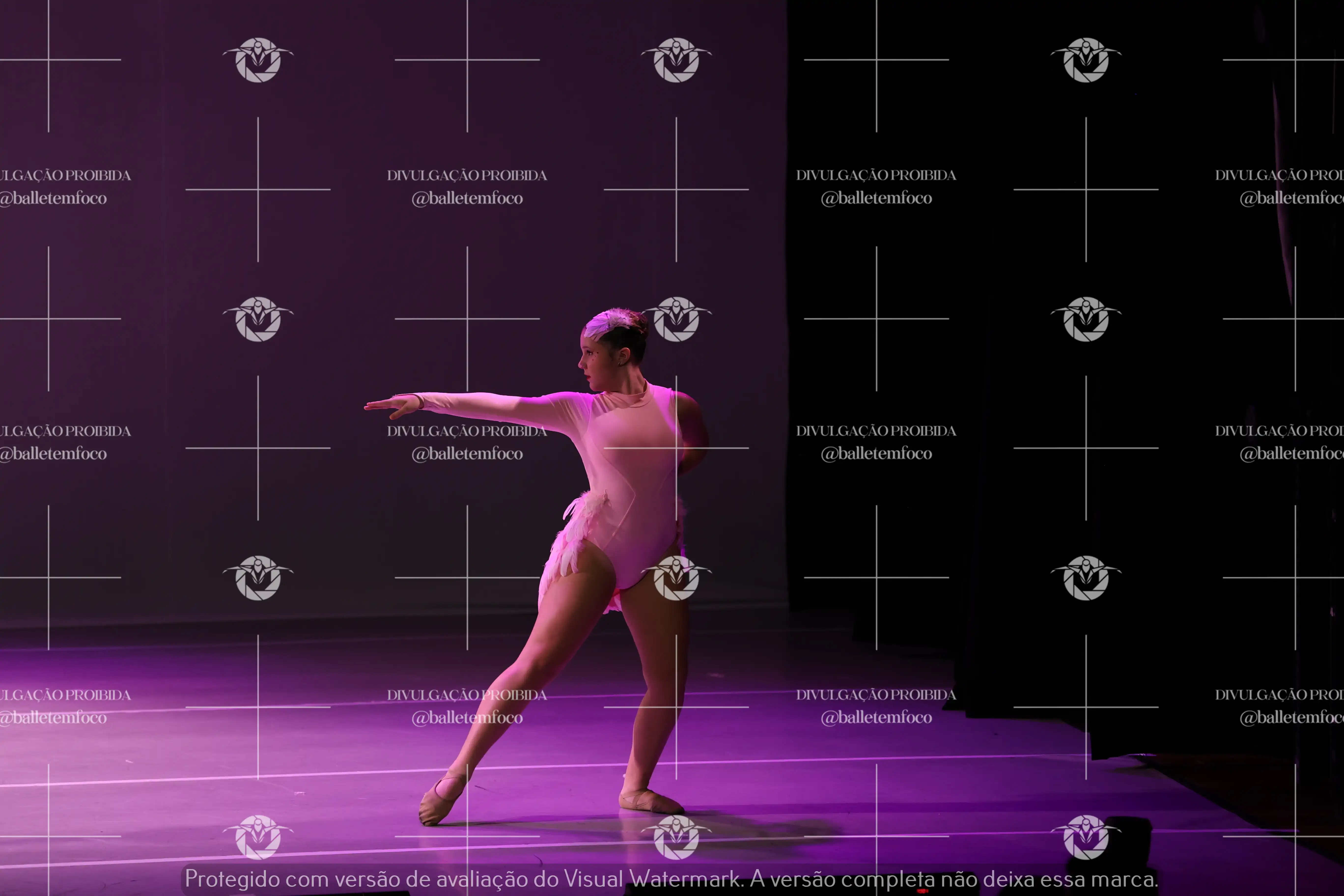Click the top-center DIVULGAÇÃO PROIBIDA text
The height and width of the screenshot is (896, 1344).
pos(467,175)
